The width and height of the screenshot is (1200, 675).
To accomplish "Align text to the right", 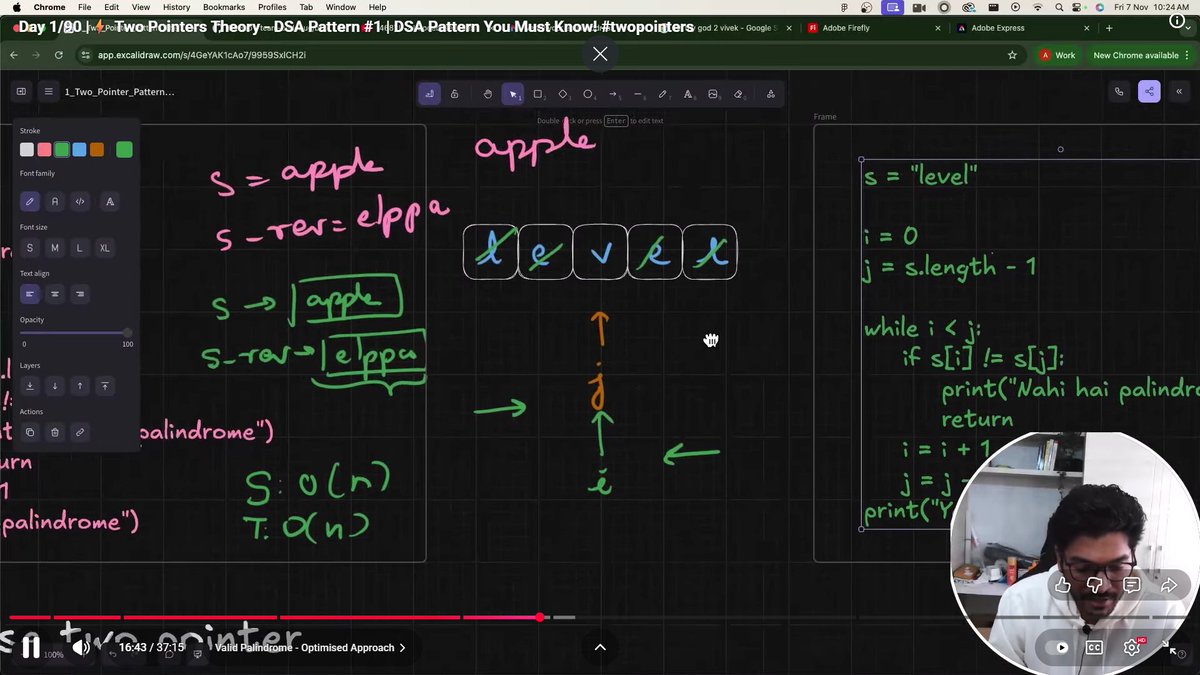I will pos(80,293).
